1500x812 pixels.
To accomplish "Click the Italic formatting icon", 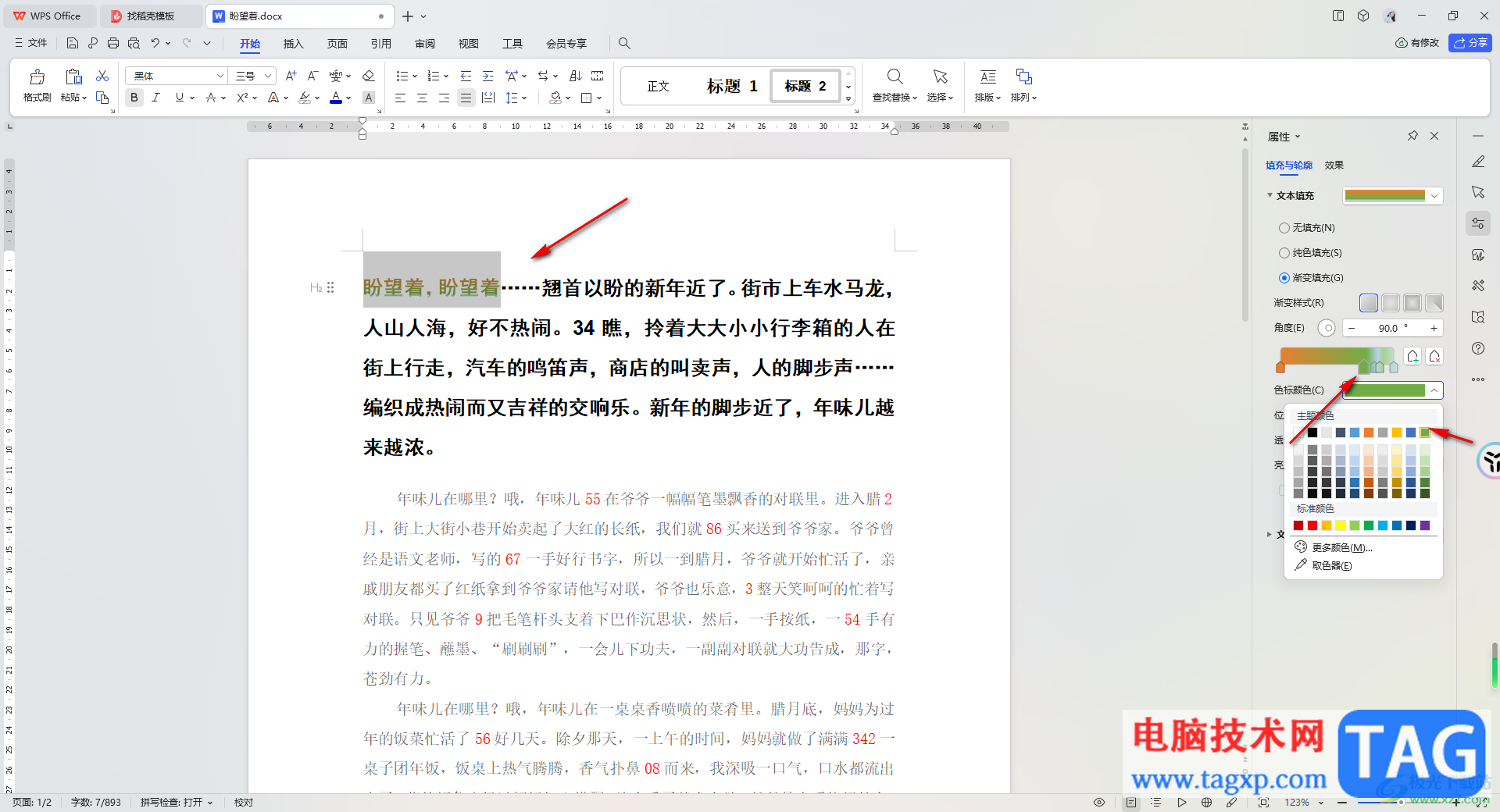I will (x=155, y=98).
